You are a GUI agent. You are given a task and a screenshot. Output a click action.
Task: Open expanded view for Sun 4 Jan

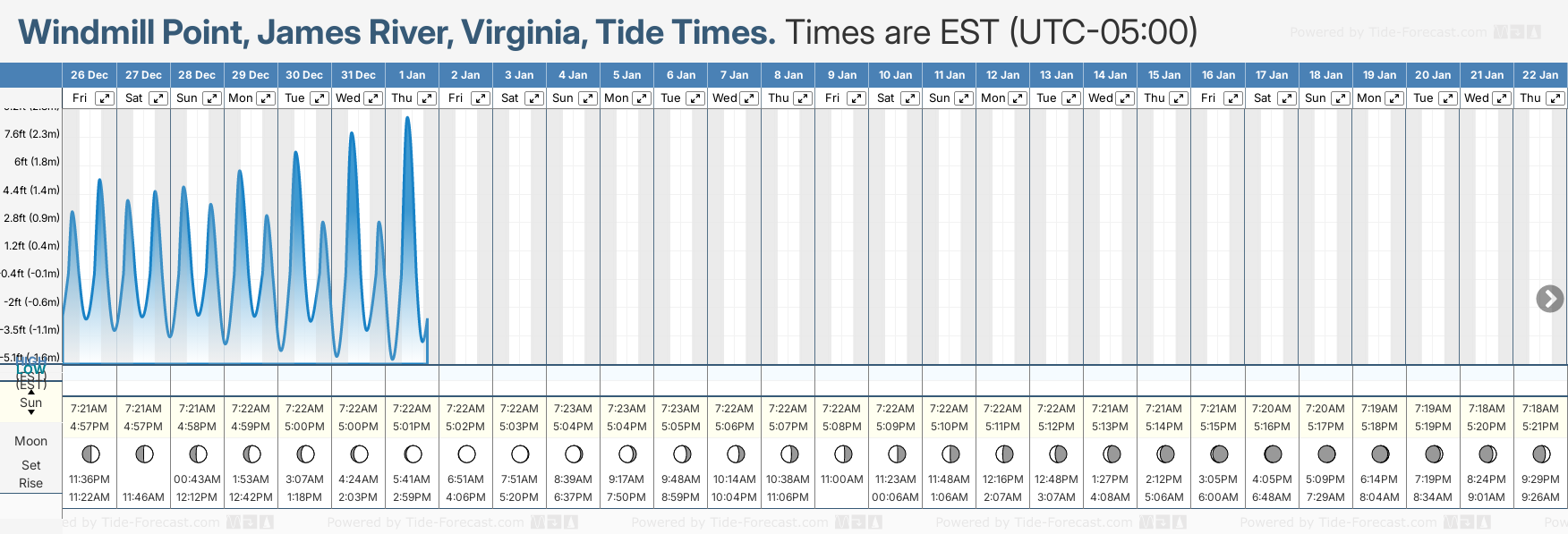[x=588, y=98]
